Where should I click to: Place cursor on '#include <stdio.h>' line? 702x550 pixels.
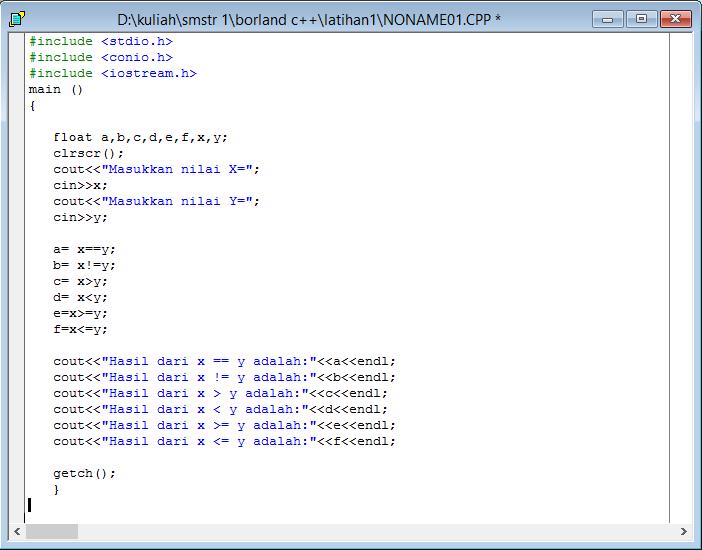click(x=101, y=41)
